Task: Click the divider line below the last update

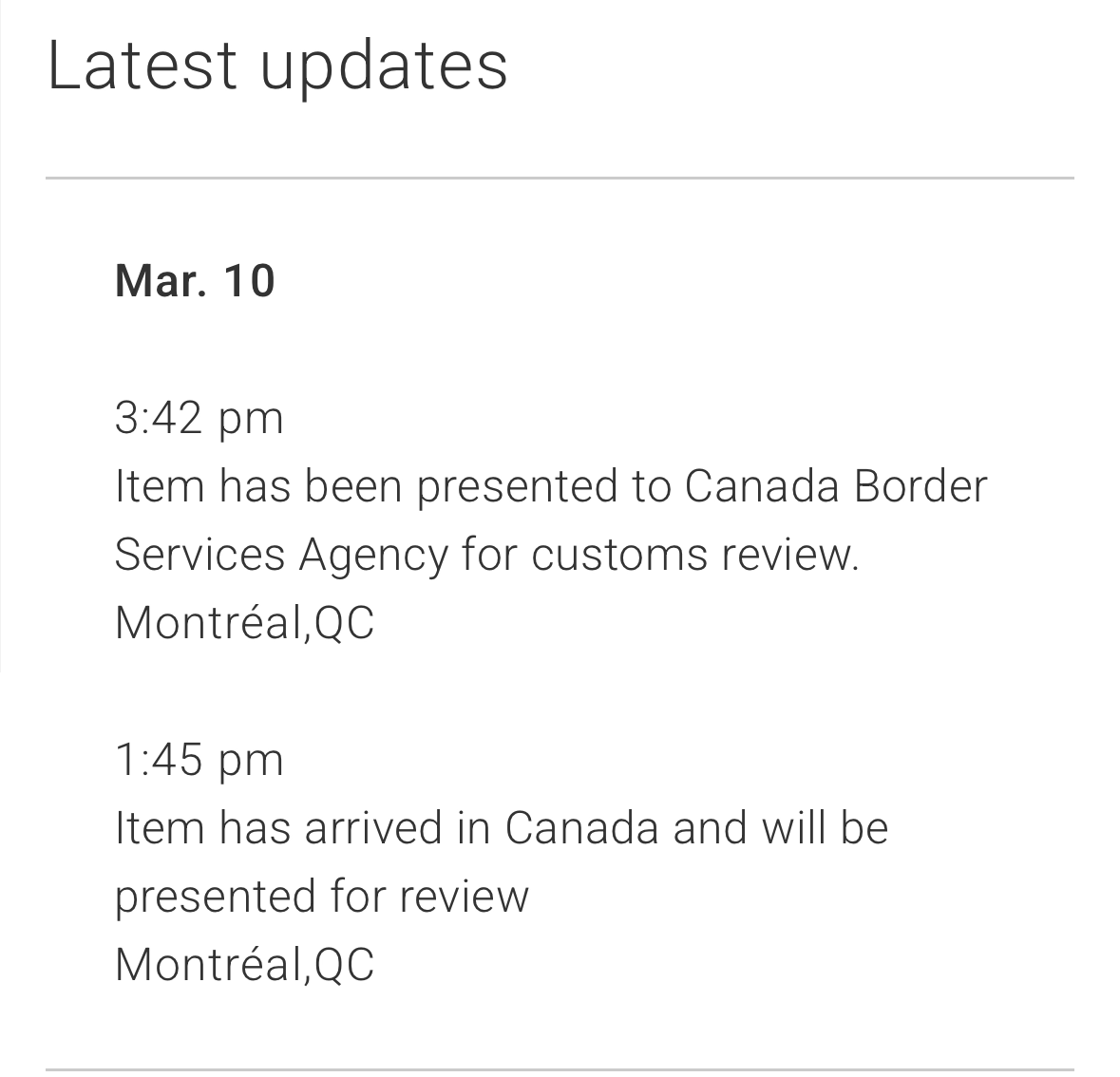Action: (560, 1070)
